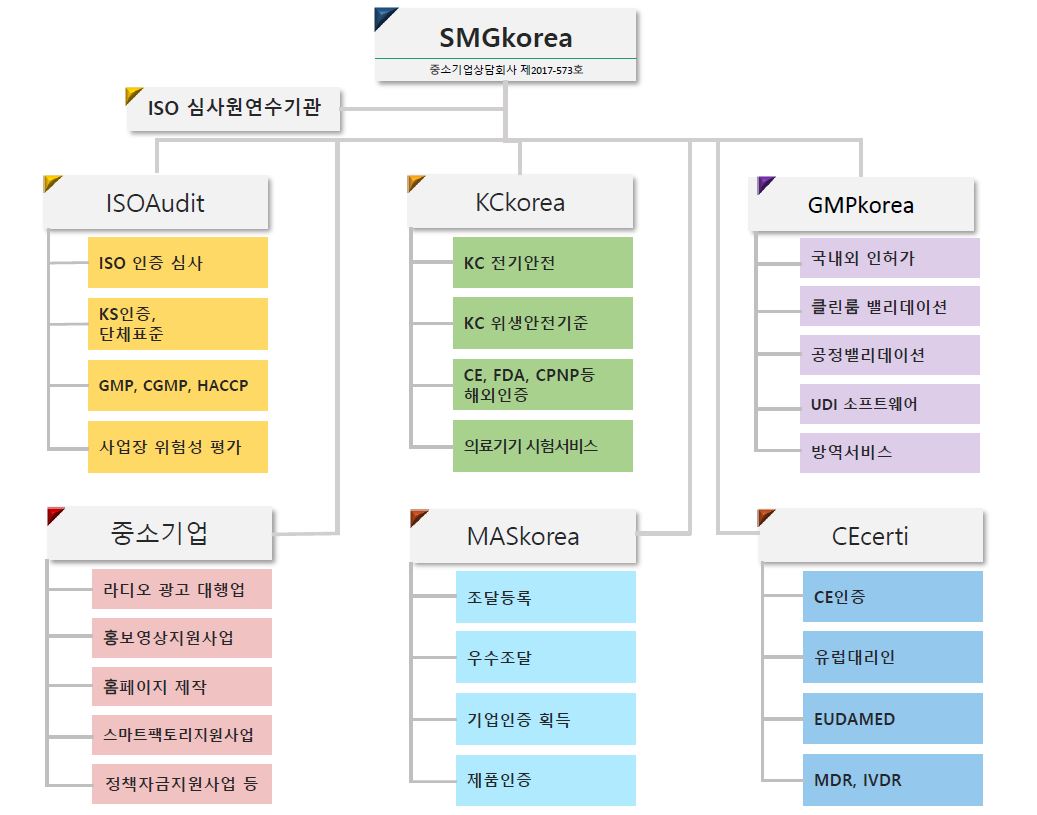The height and width of the screenshot is (815, 1037).
Task: Select the KCkorea category heading
Action: [520, 202]
